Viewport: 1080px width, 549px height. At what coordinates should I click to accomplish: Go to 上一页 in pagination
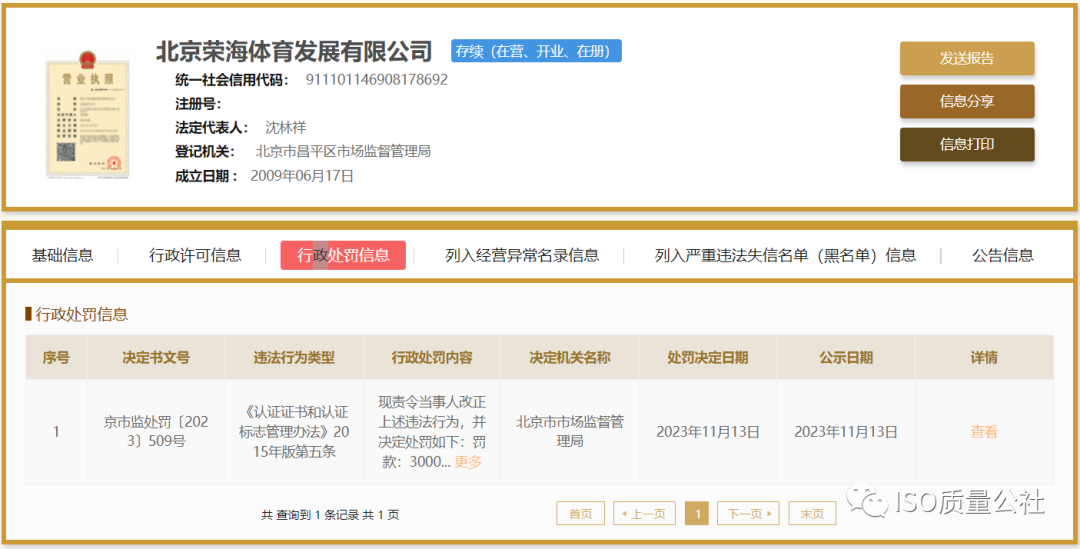(x=644, y=513)
